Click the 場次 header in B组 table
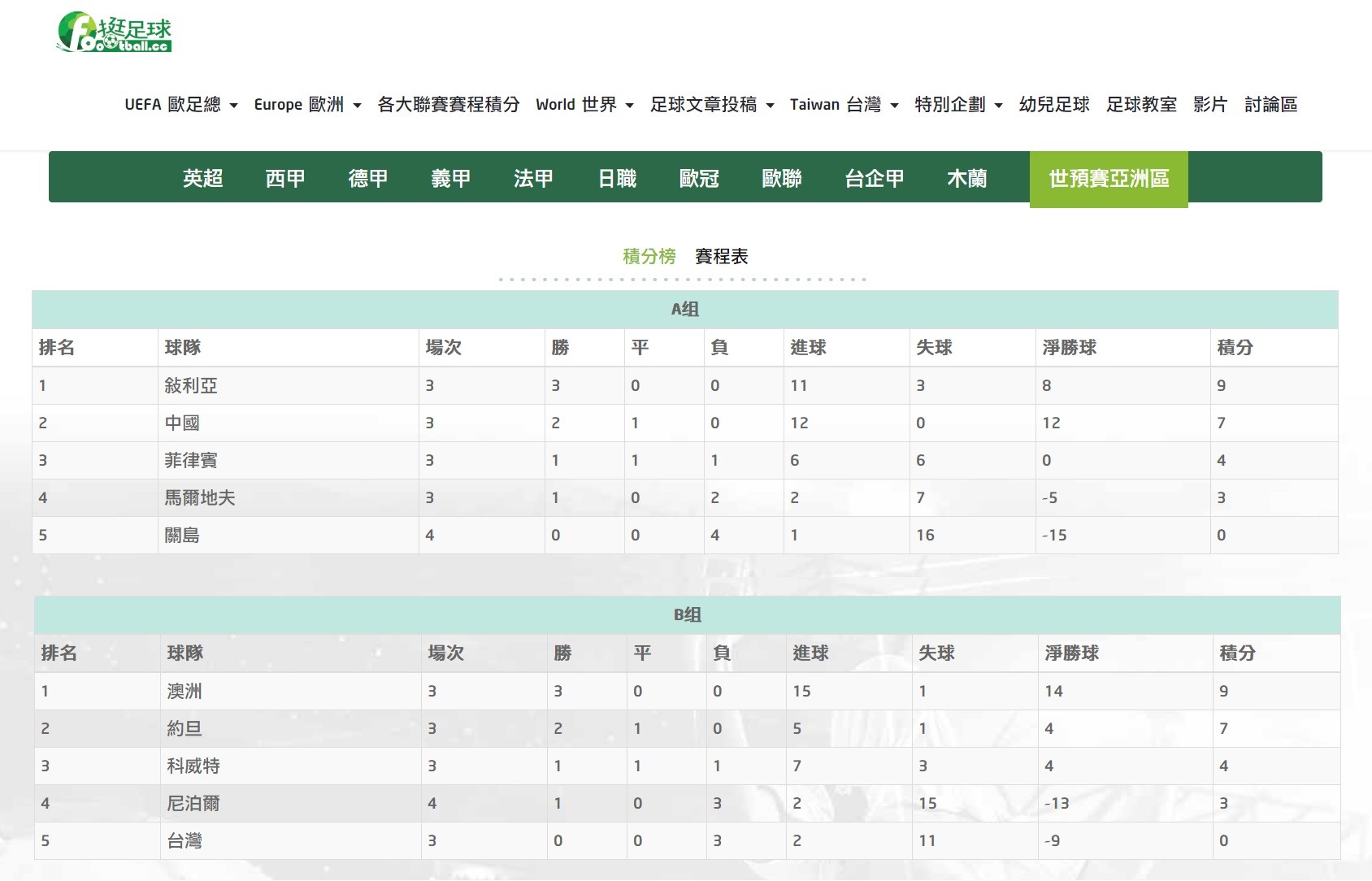This screenshot has height=881, width=1372. pyautogui.click(x=446, y=653)
